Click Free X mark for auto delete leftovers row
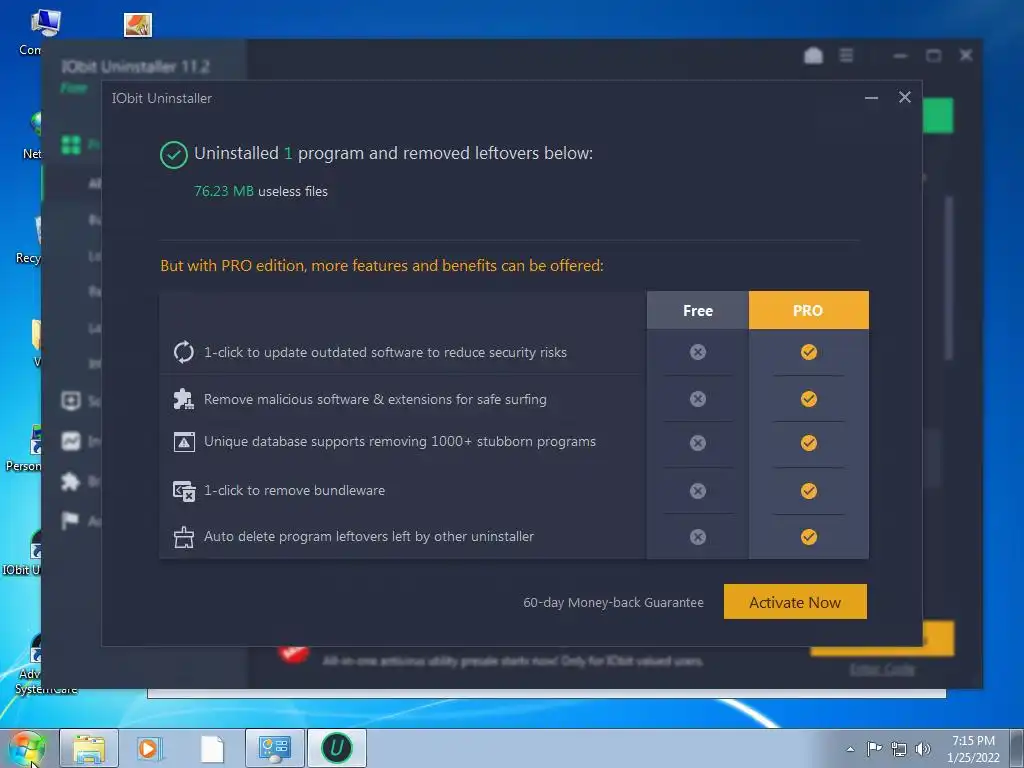Viewport: 1024px width, 768px height. tap(697, 537)
